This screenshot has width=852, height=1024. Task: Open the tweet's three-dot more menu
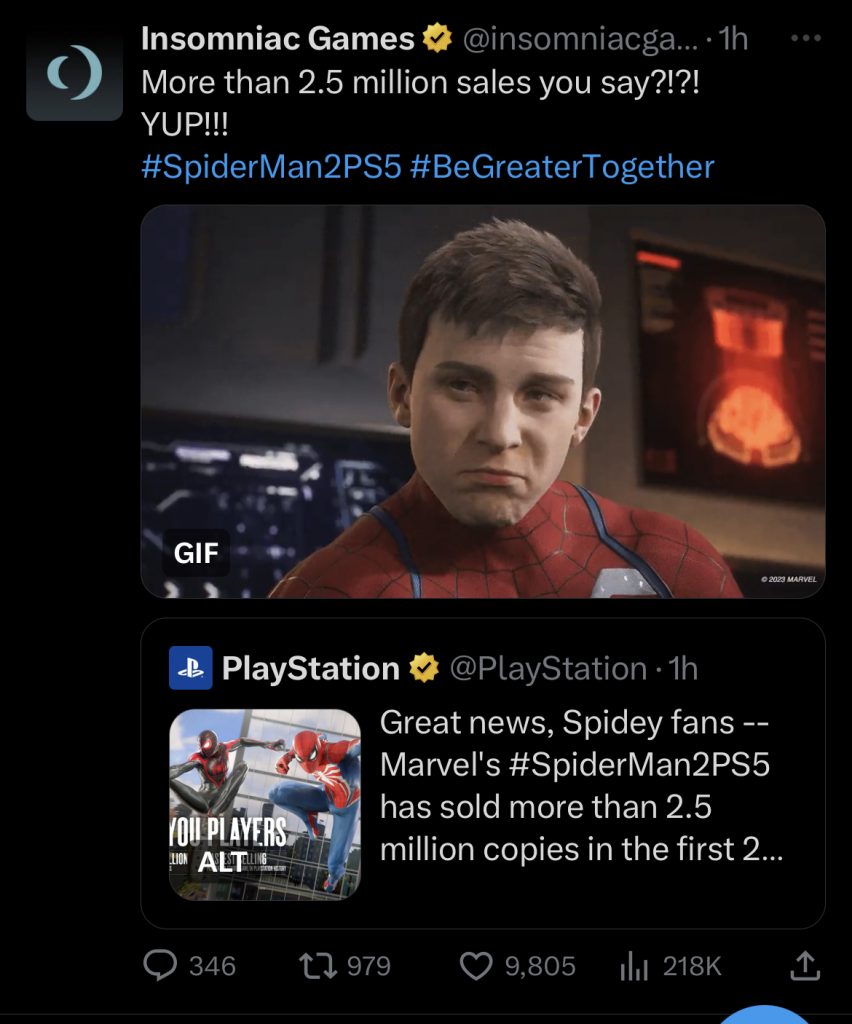(805, 39)
